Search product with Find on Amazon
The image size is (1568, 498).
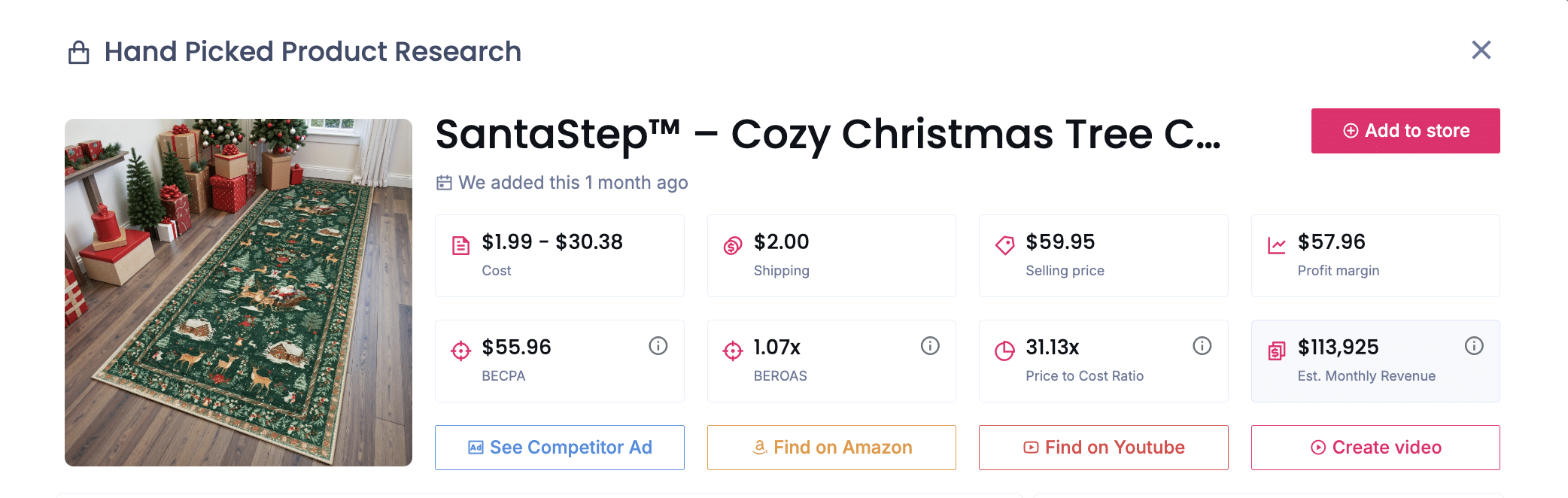point(831,448)
